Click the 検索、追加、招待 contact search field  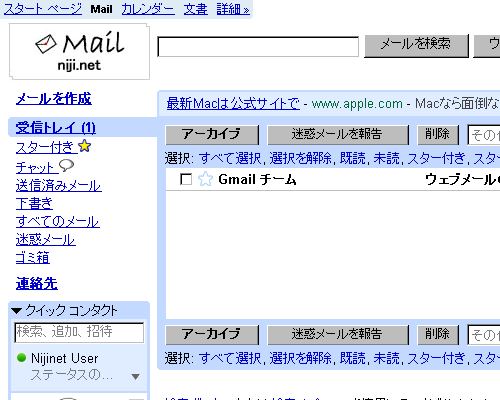(79, 332)
